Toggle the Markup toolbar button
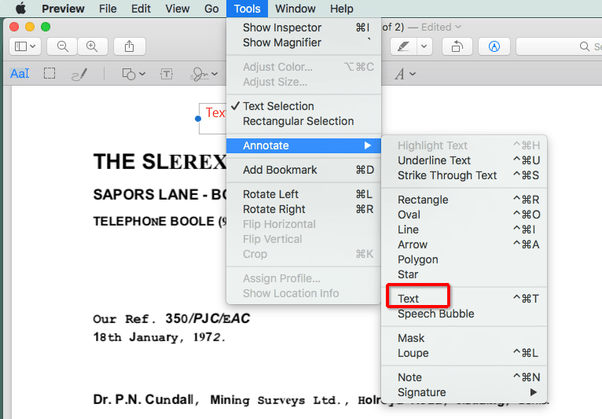 click(x=494, y=46)
